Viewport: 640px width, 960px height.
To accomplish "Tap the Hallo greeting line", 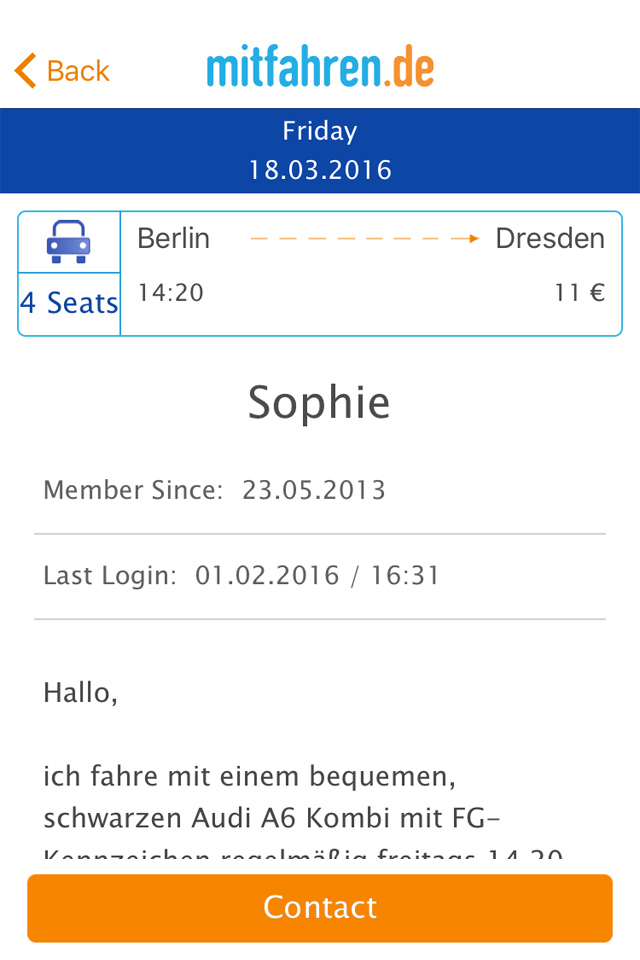I will click(80, 692).
